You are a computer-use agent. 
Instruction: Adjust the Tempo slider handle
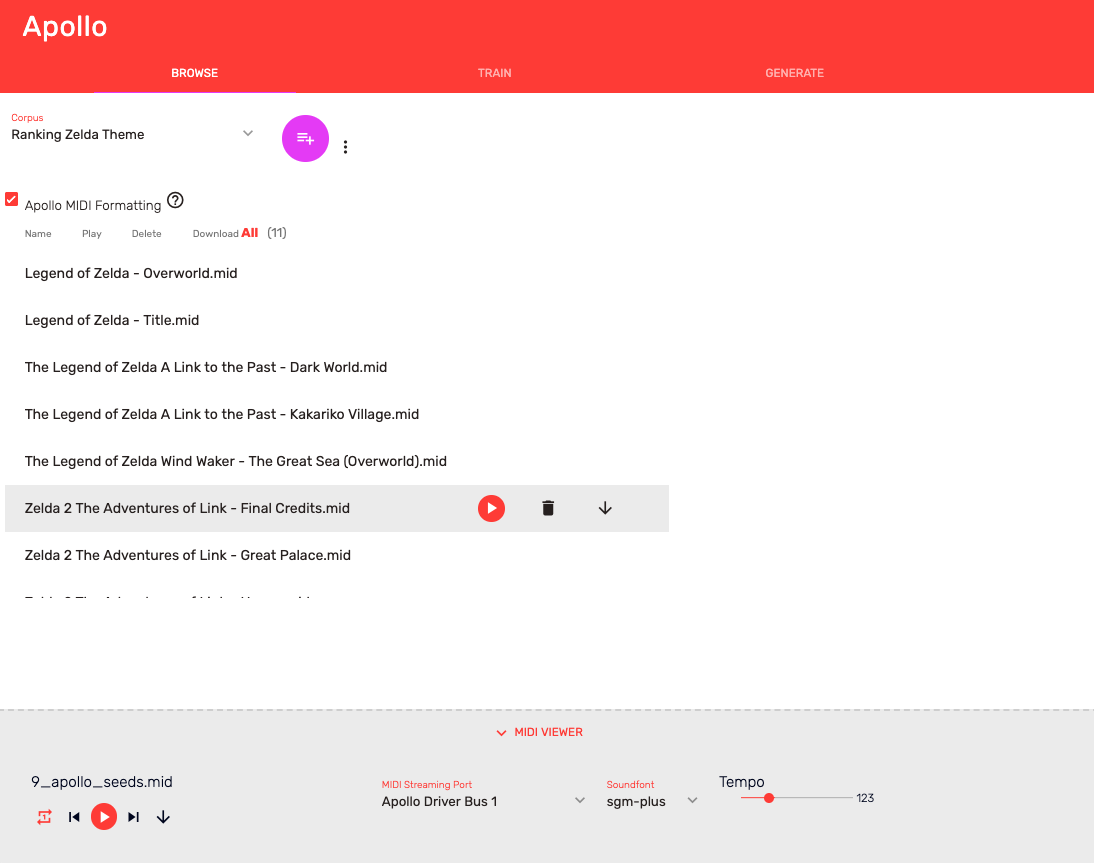pyautogui.click(x=769, y=798)
